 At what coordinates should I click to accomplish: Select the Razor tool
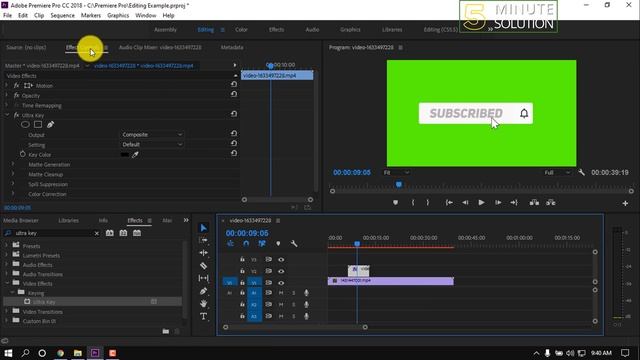tap(203, 266)
